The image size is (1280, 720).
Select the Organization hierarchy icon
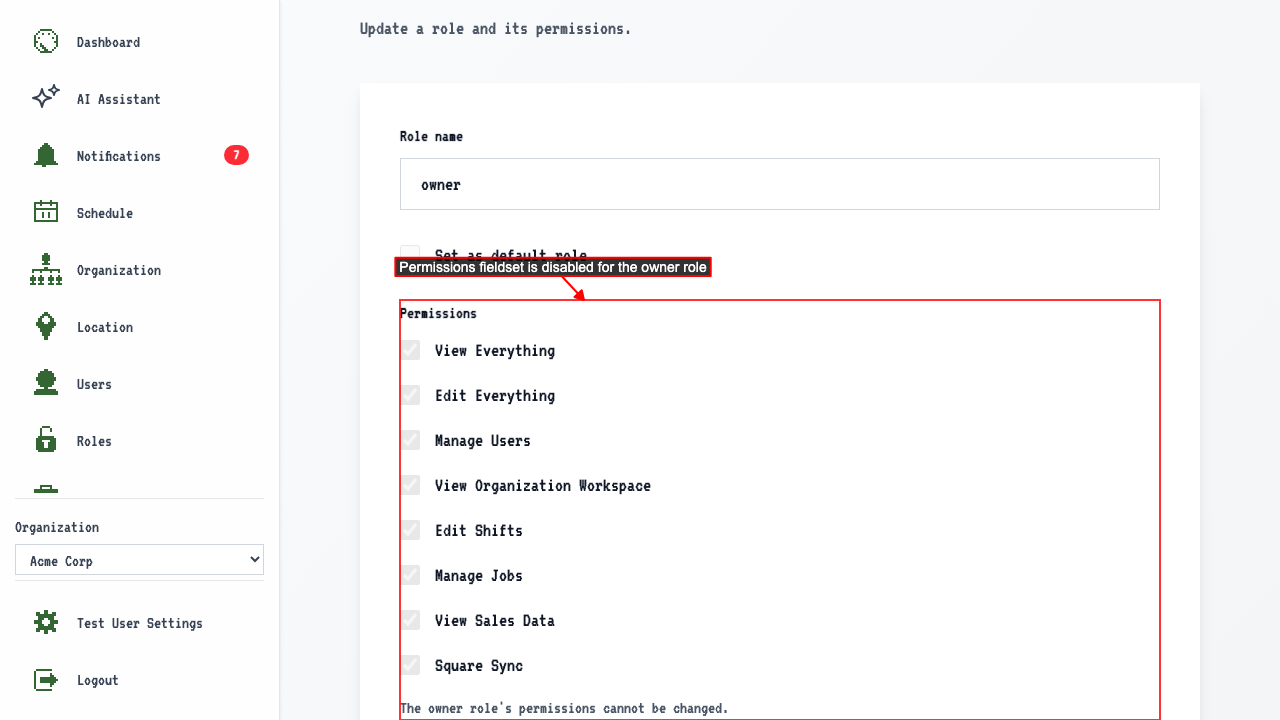(46, 269)
